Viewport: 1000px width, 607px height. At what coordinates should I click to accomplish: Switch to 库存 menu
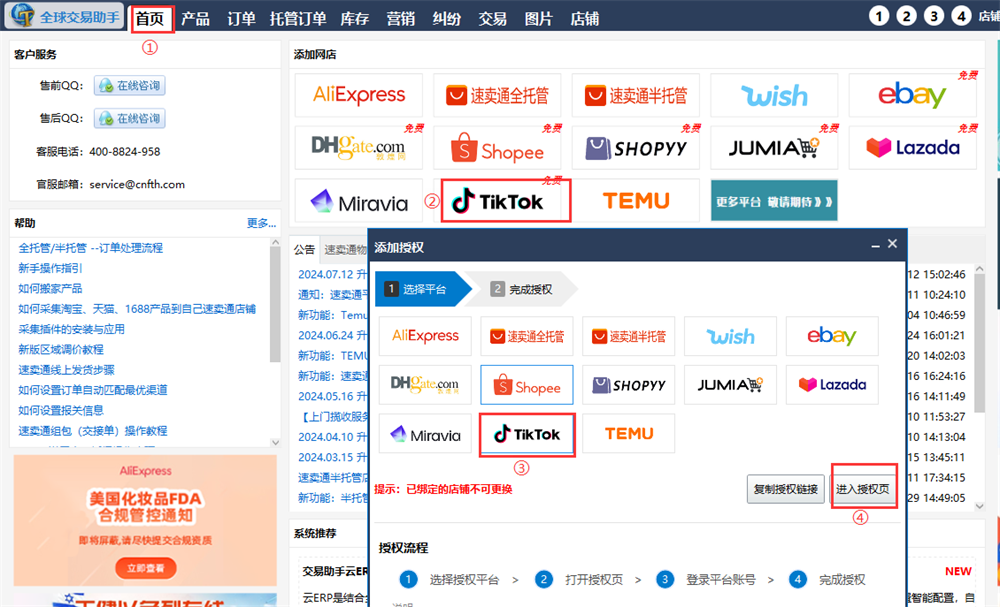pos(355,19)
